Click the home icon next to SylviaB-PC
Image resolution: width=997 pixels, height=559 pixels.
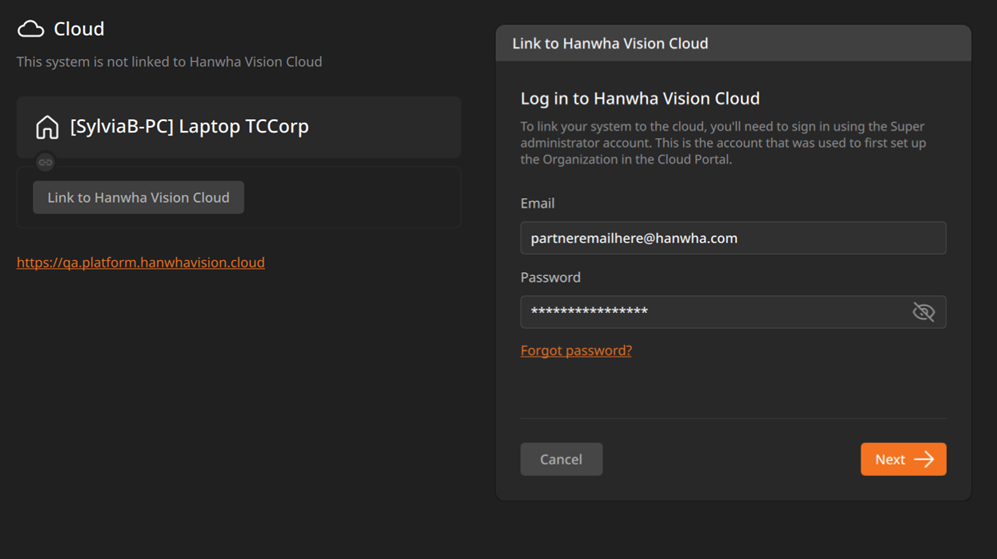(x=47, y=127)
